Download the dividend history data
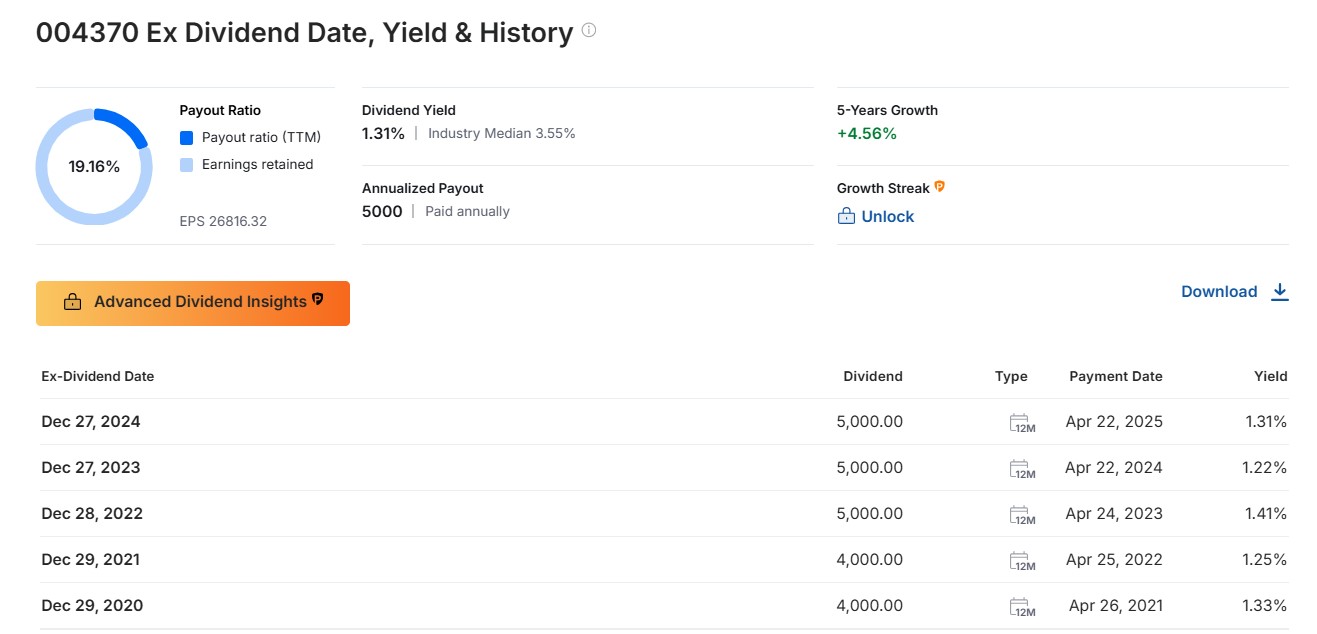This screenshot has height=634, width=1317. point(1235,292)
